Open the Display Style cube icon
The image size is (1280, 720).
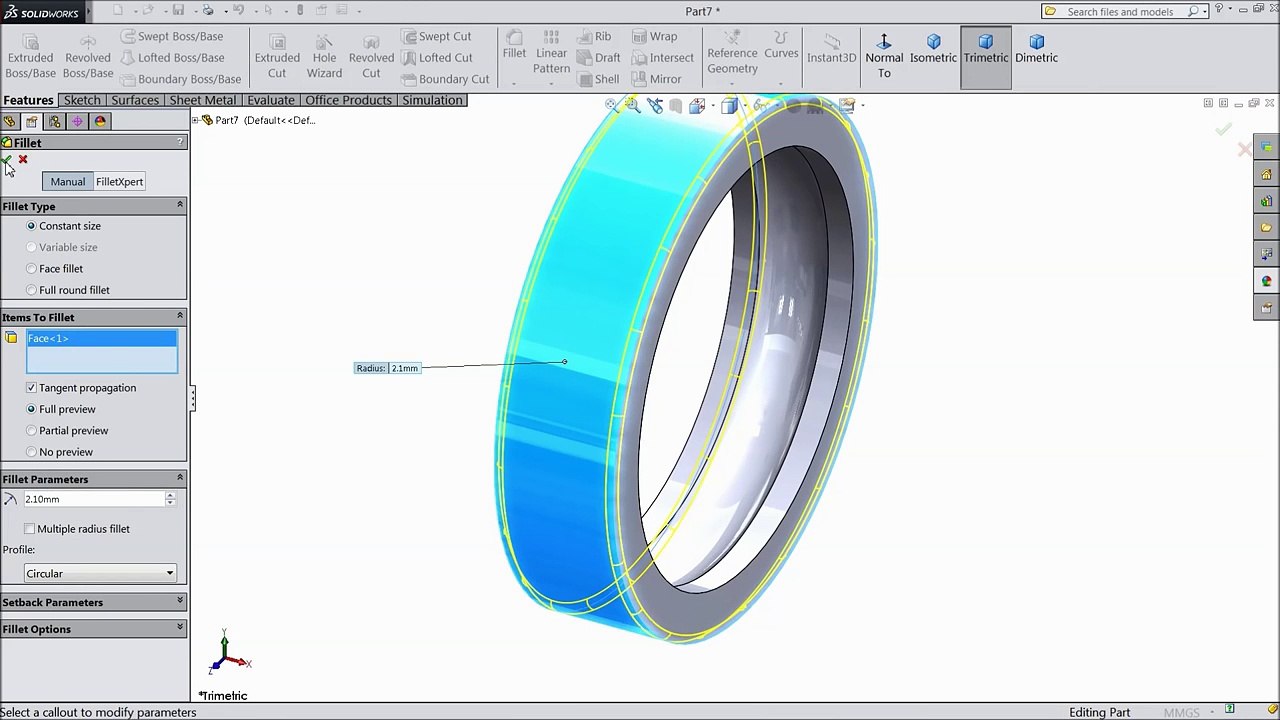click(729, 105)
